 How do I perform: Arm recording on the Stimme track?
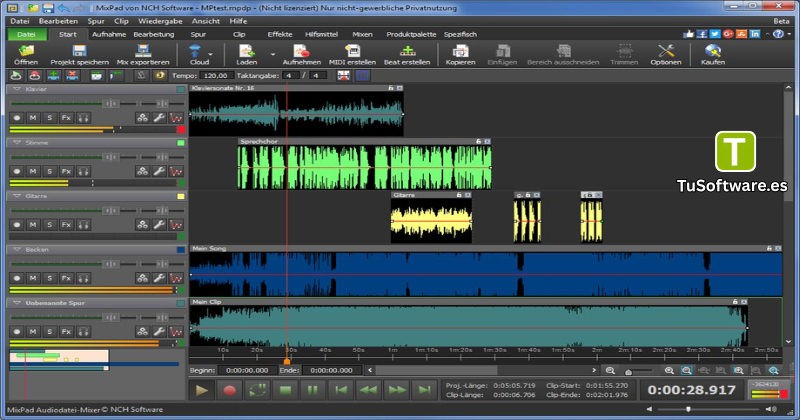[17, 171]
